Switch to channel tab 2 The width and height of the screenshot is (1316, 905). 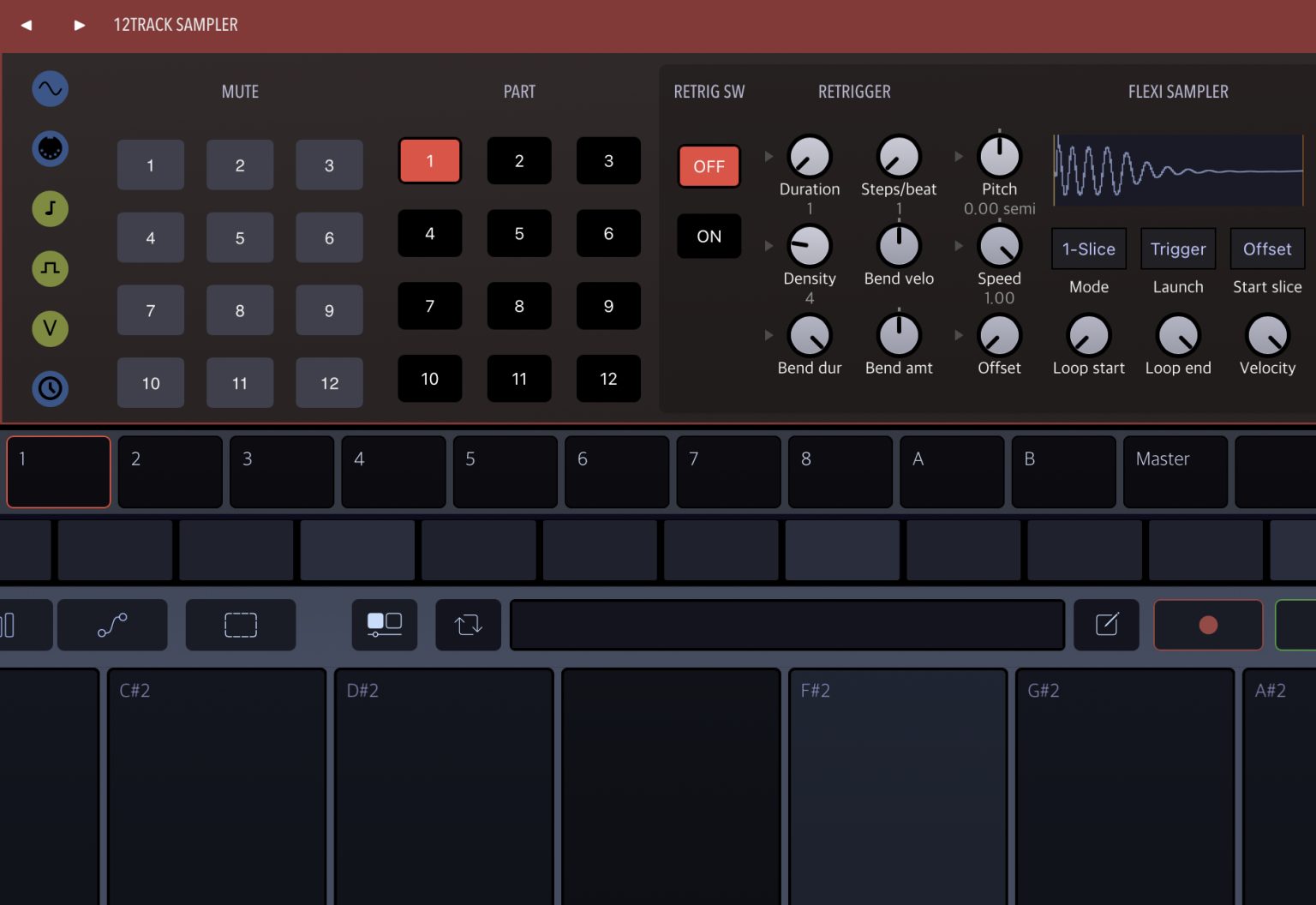(x=170, y=472)
